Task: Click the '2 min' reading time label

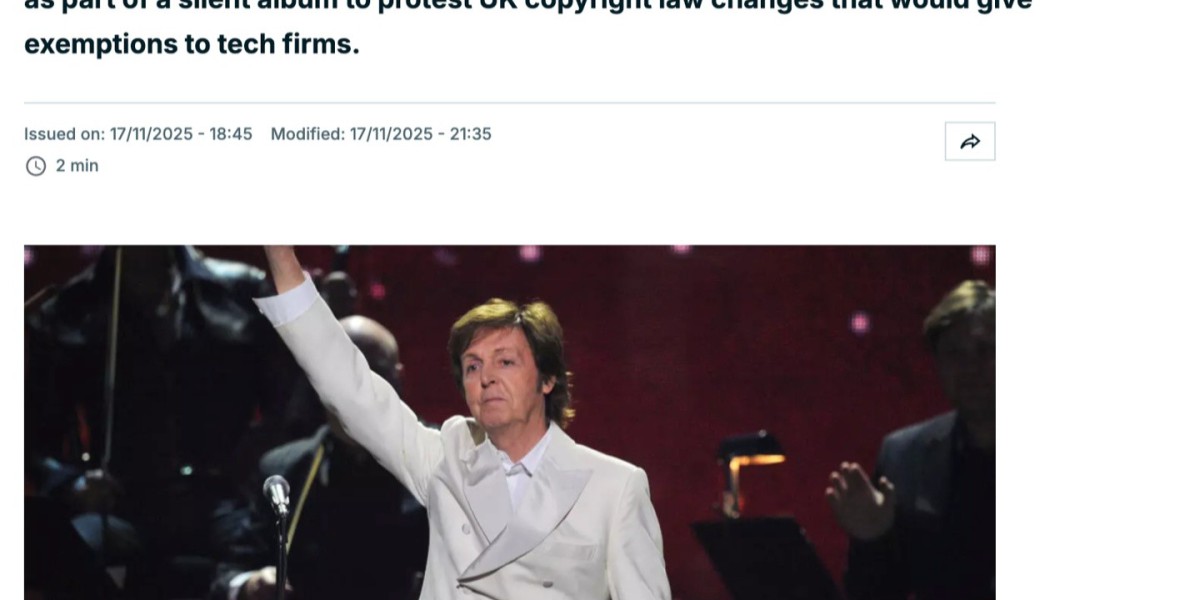Action: [77, 165]
